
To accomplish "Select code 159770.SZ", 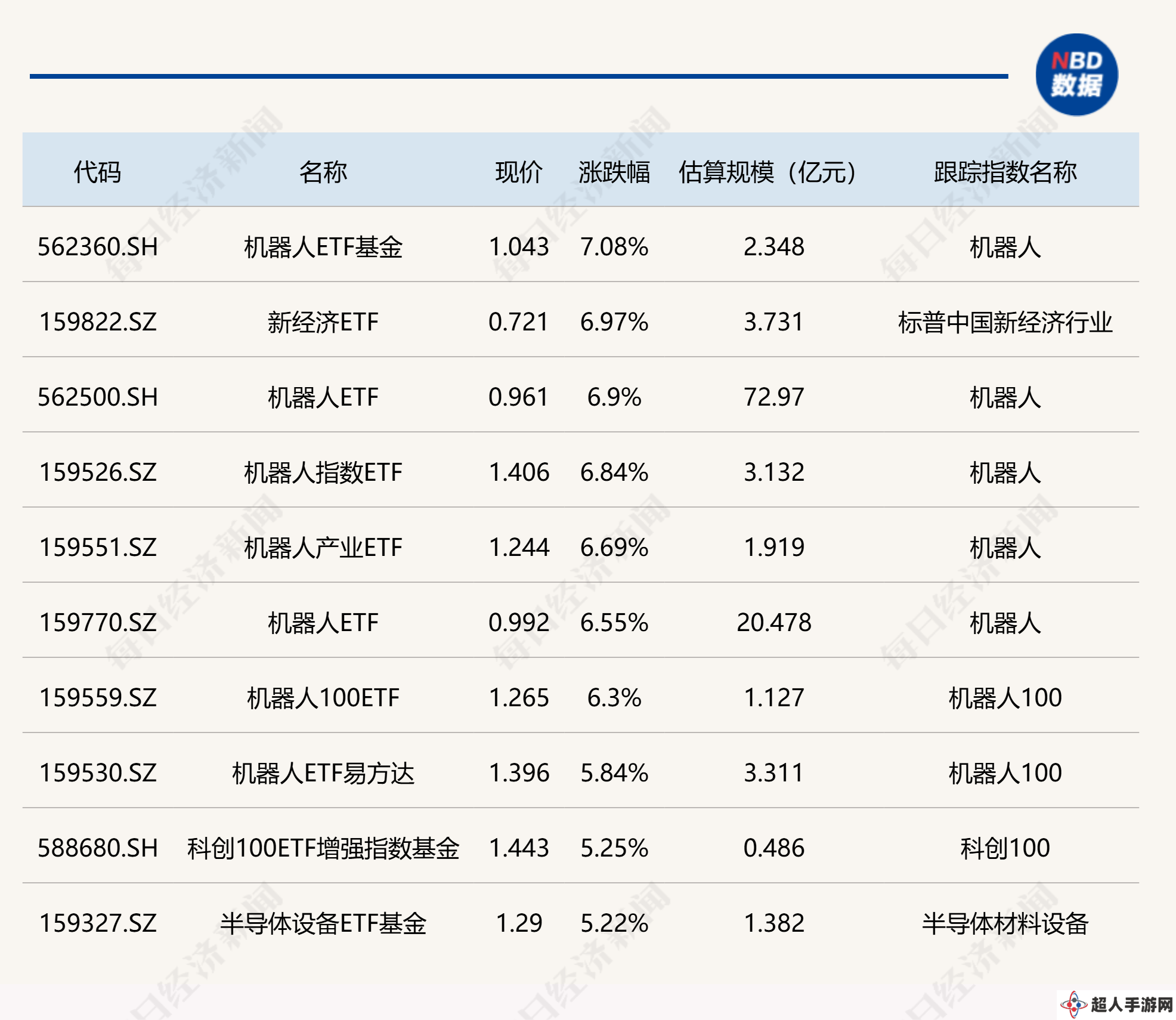I will point(98,623).
